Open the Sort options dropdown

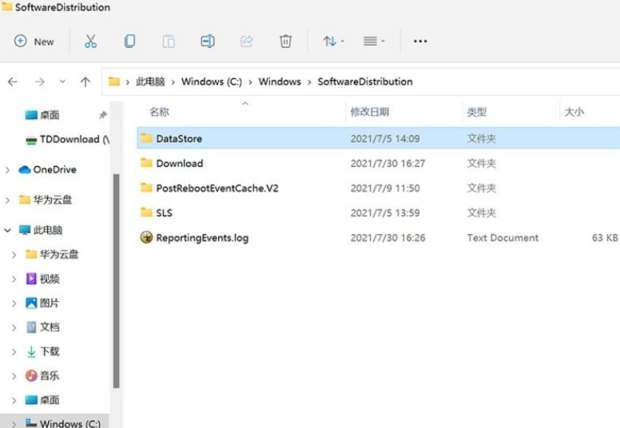(x=333, y=41)
